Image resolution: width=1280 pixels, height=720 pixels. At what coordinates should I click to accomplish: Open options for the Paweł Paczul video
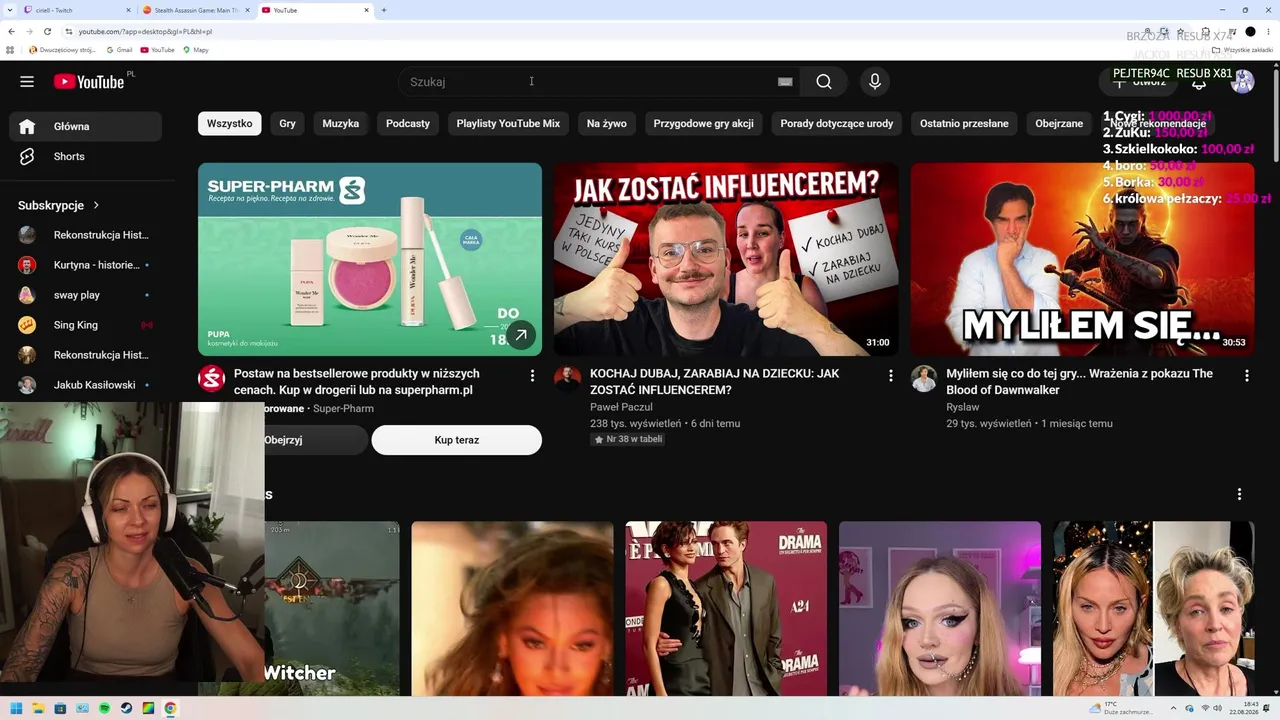coord(890,376)
